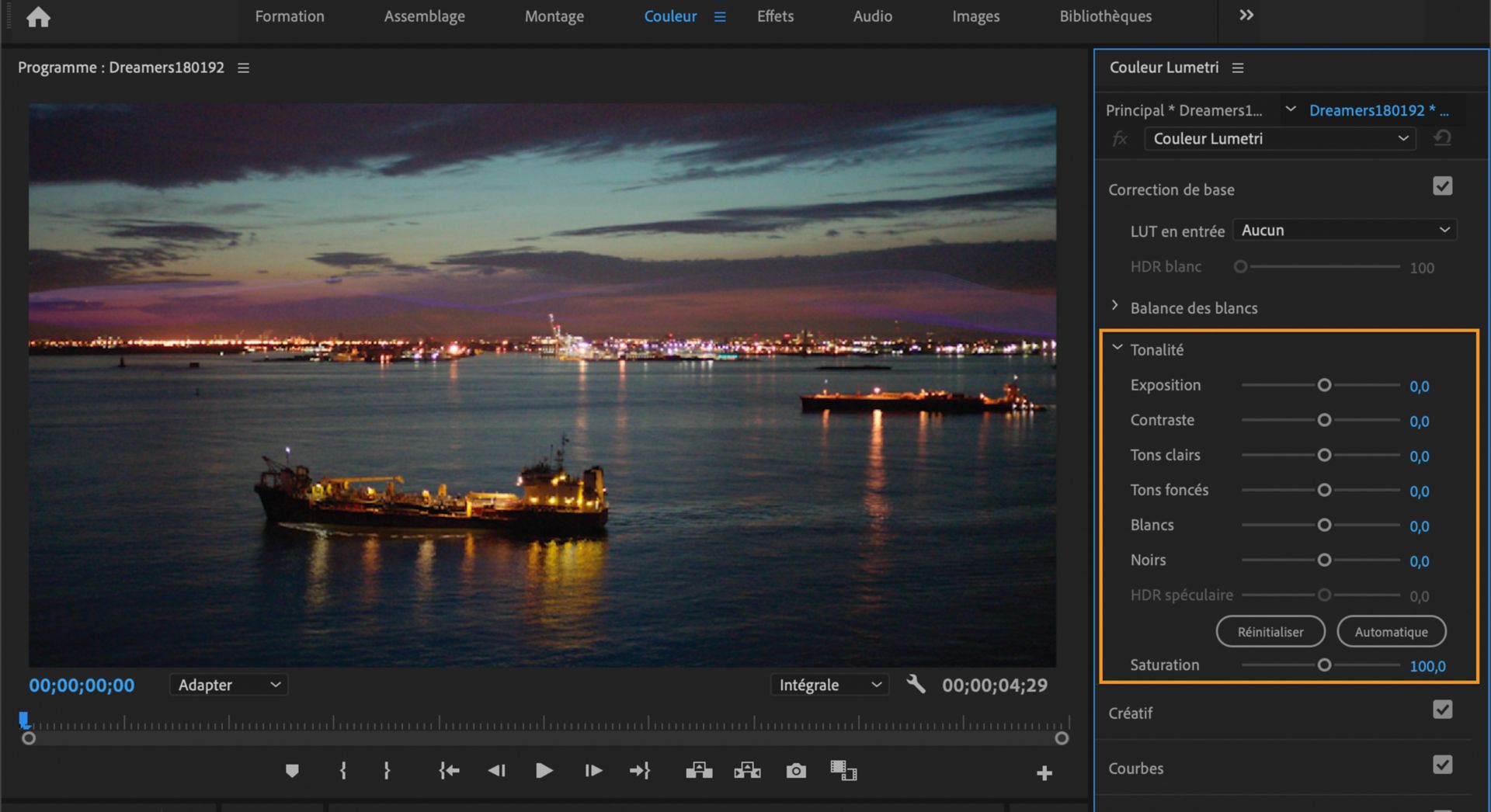This screenshot has width=1491, height=812.
Task: Open the Adapter zoom level dropdown
Action: (228, 685)
